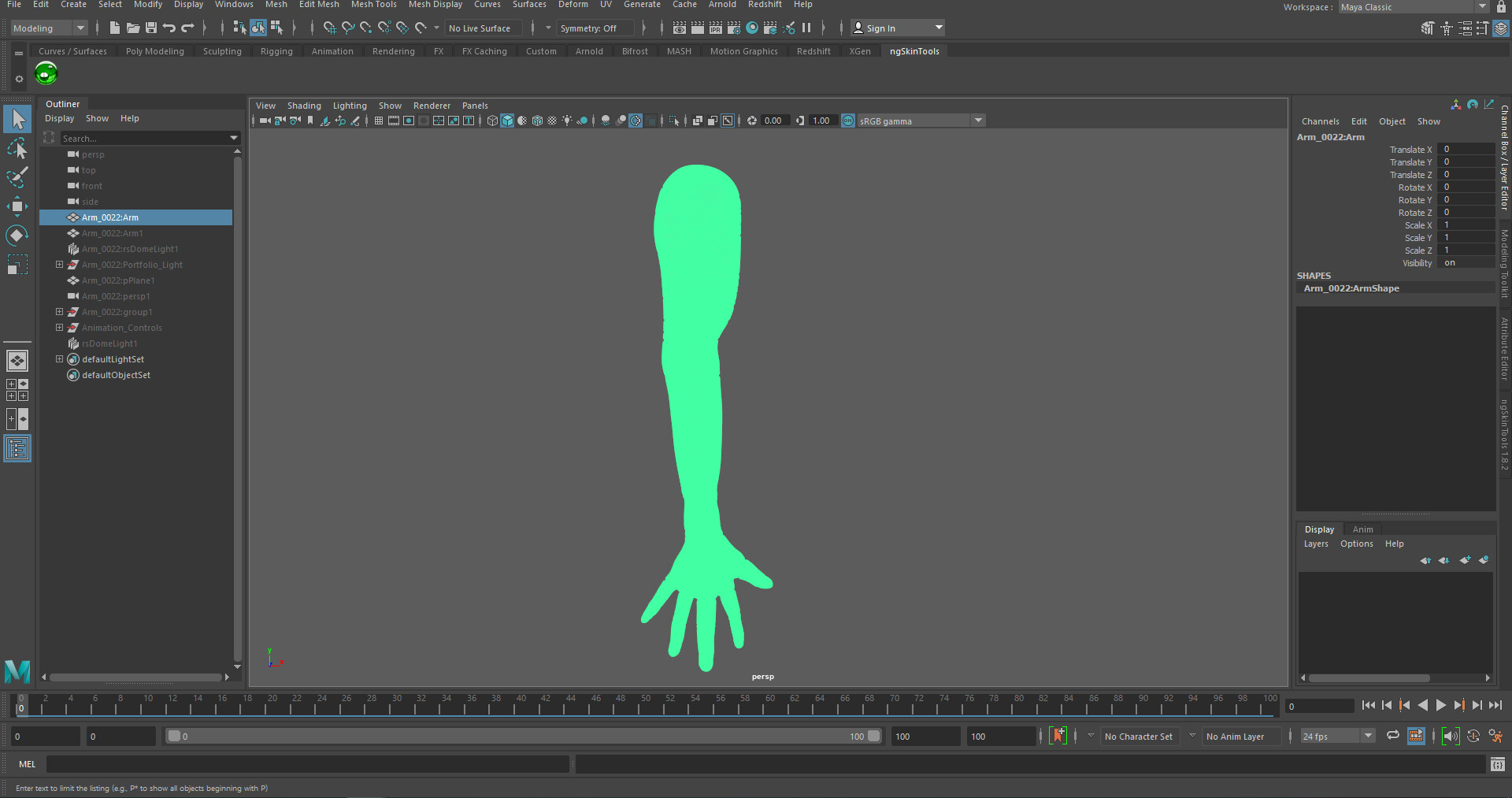This screenshot has width=1512, height=798.
Task: Click the range slider bar handle
Action: 174,737
